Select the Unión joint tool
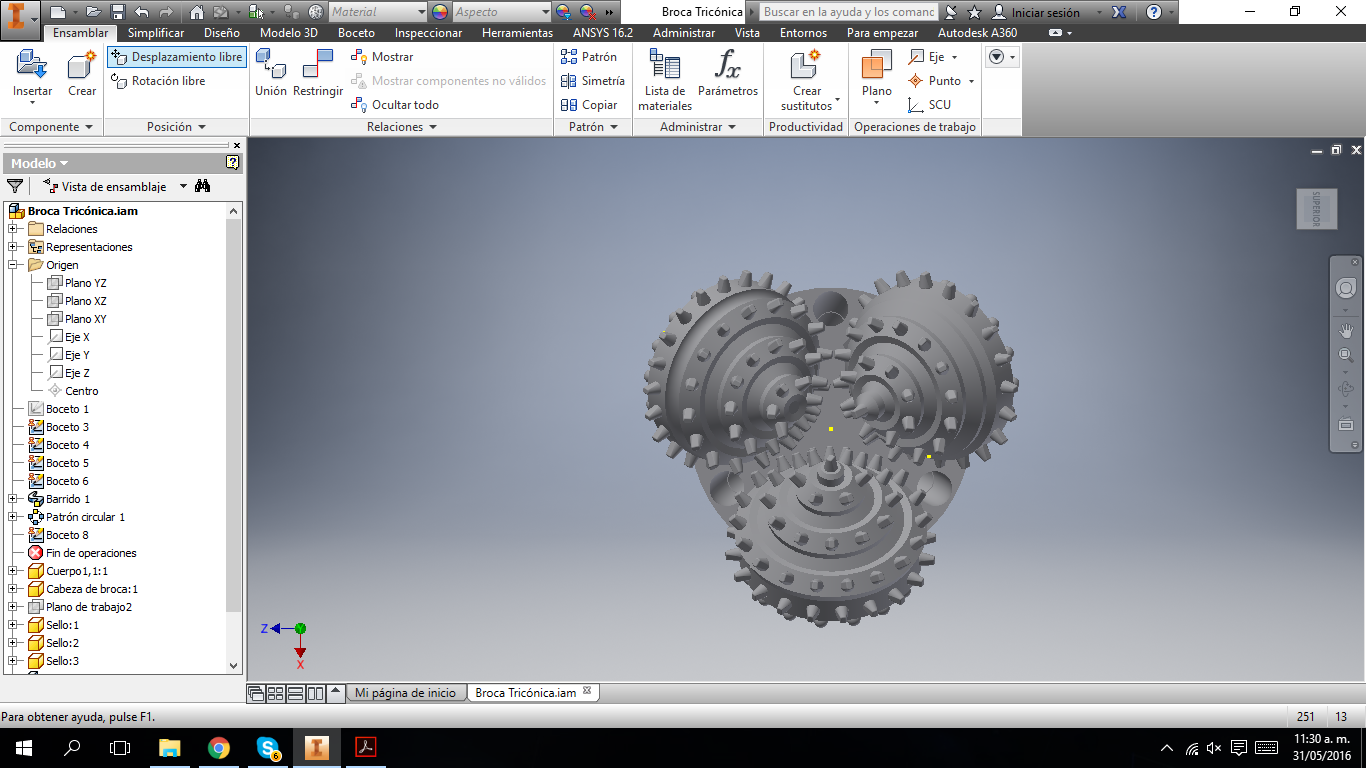The image size is (1366, 768). click(271, 75)
